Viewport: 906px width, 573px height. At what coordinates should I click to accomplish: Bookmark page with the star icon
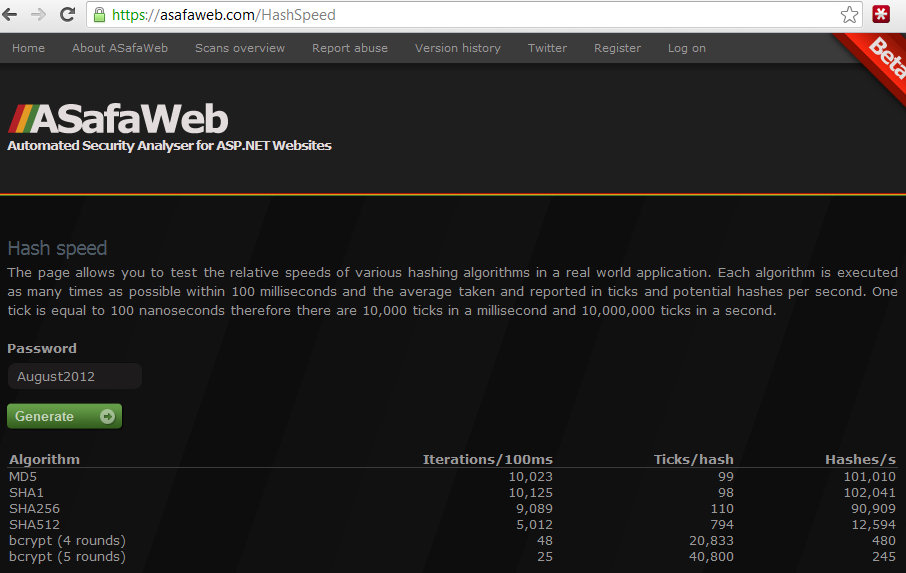849,15
